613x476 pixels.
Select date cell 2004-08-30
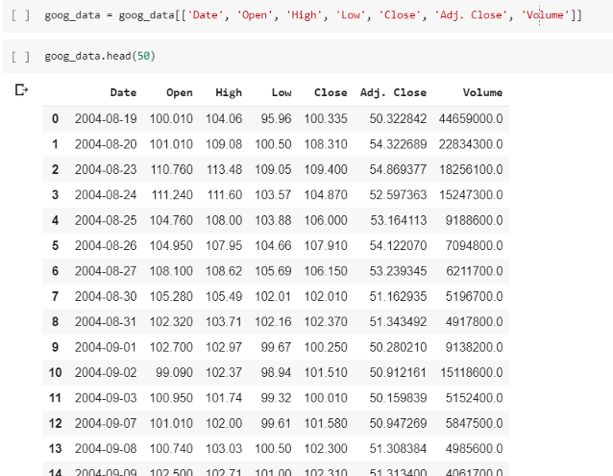click(x=106, y=296)
